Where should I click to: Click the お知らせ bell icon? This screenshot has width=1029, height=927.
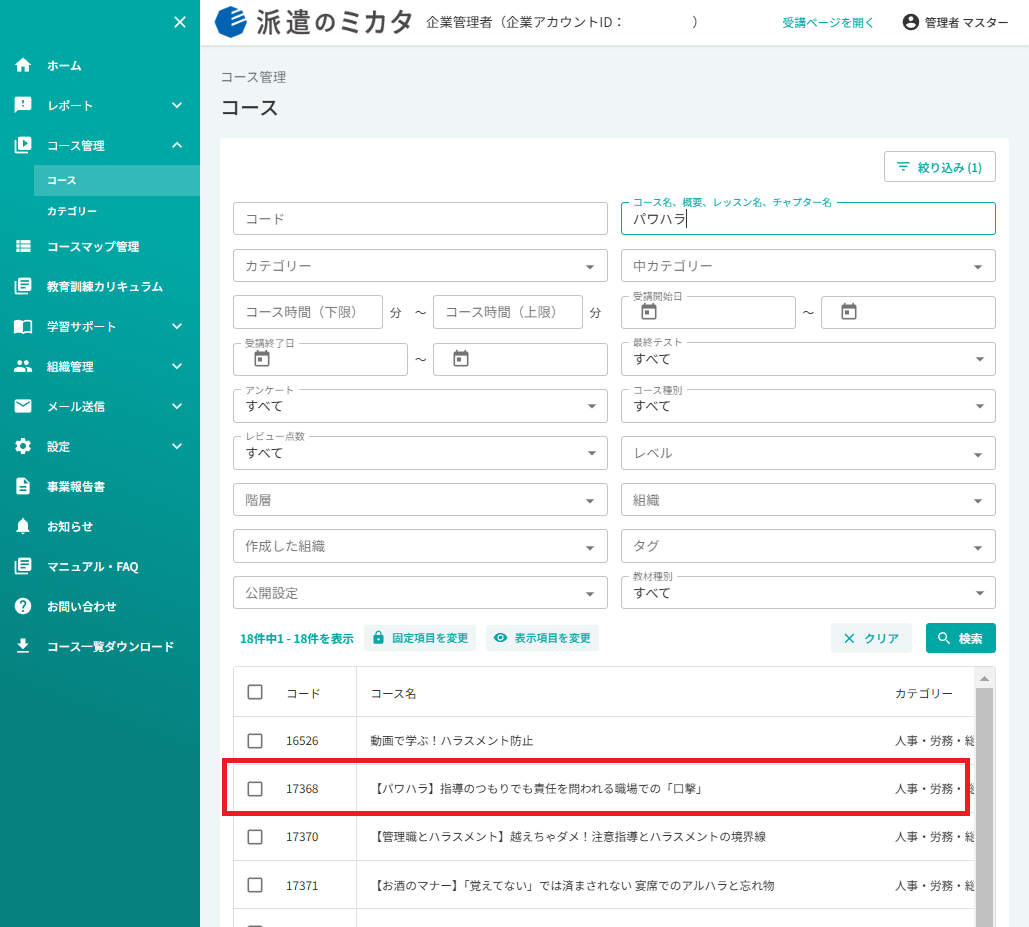pos(23,526)
